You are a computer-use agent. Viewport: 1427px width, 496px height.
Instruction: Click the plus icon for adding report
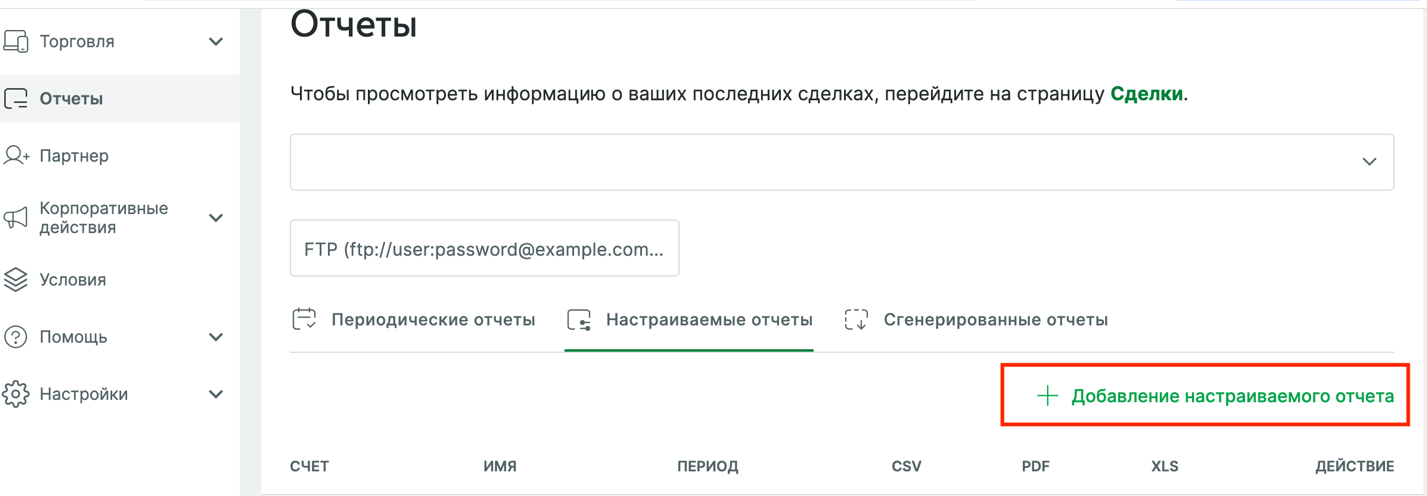pyautogui.click(x=1047, y=396)
